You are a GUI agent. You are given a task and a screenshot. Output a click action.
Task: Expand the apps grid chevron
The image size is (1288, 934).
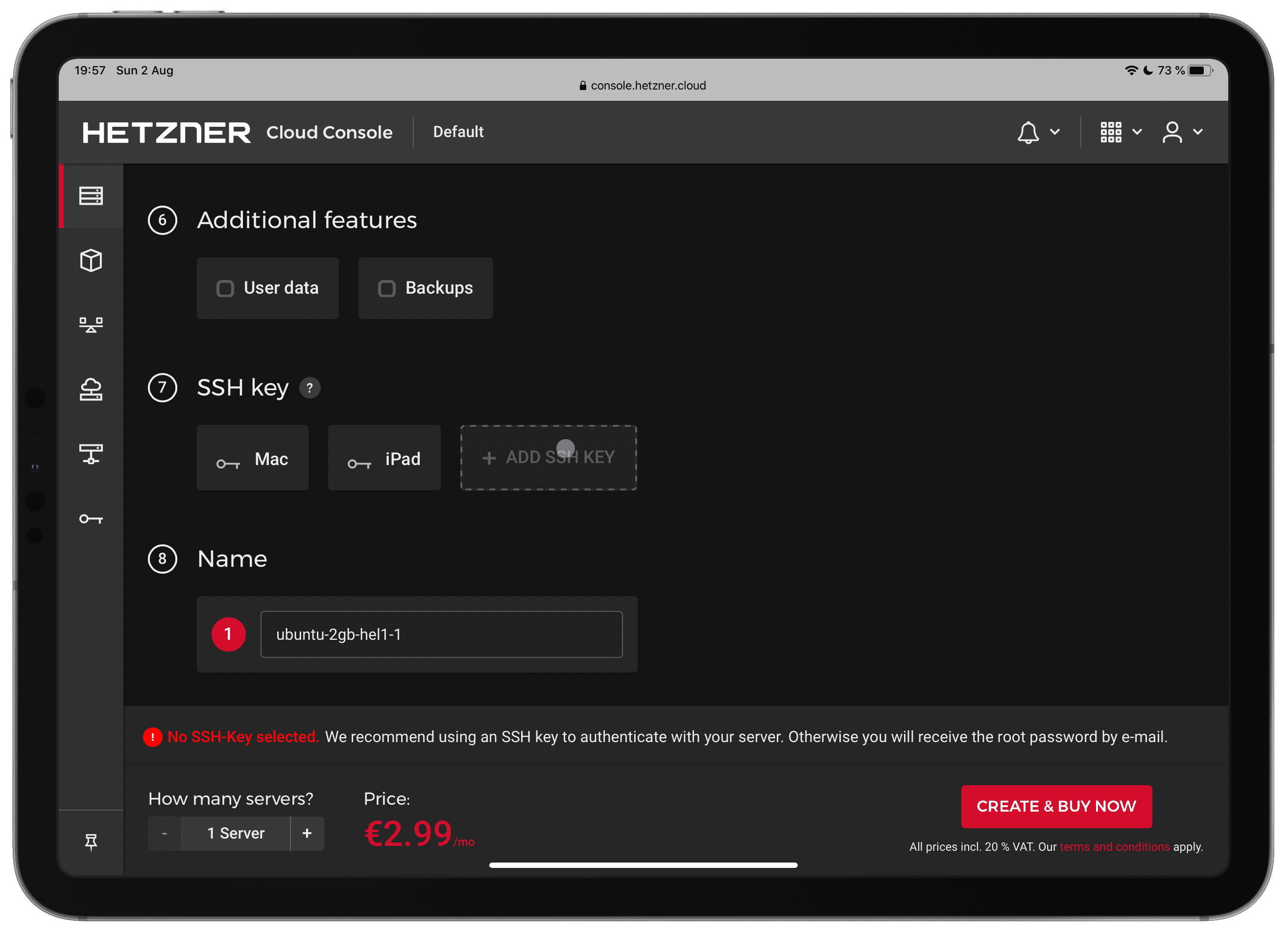click(x=1137, y=132)
